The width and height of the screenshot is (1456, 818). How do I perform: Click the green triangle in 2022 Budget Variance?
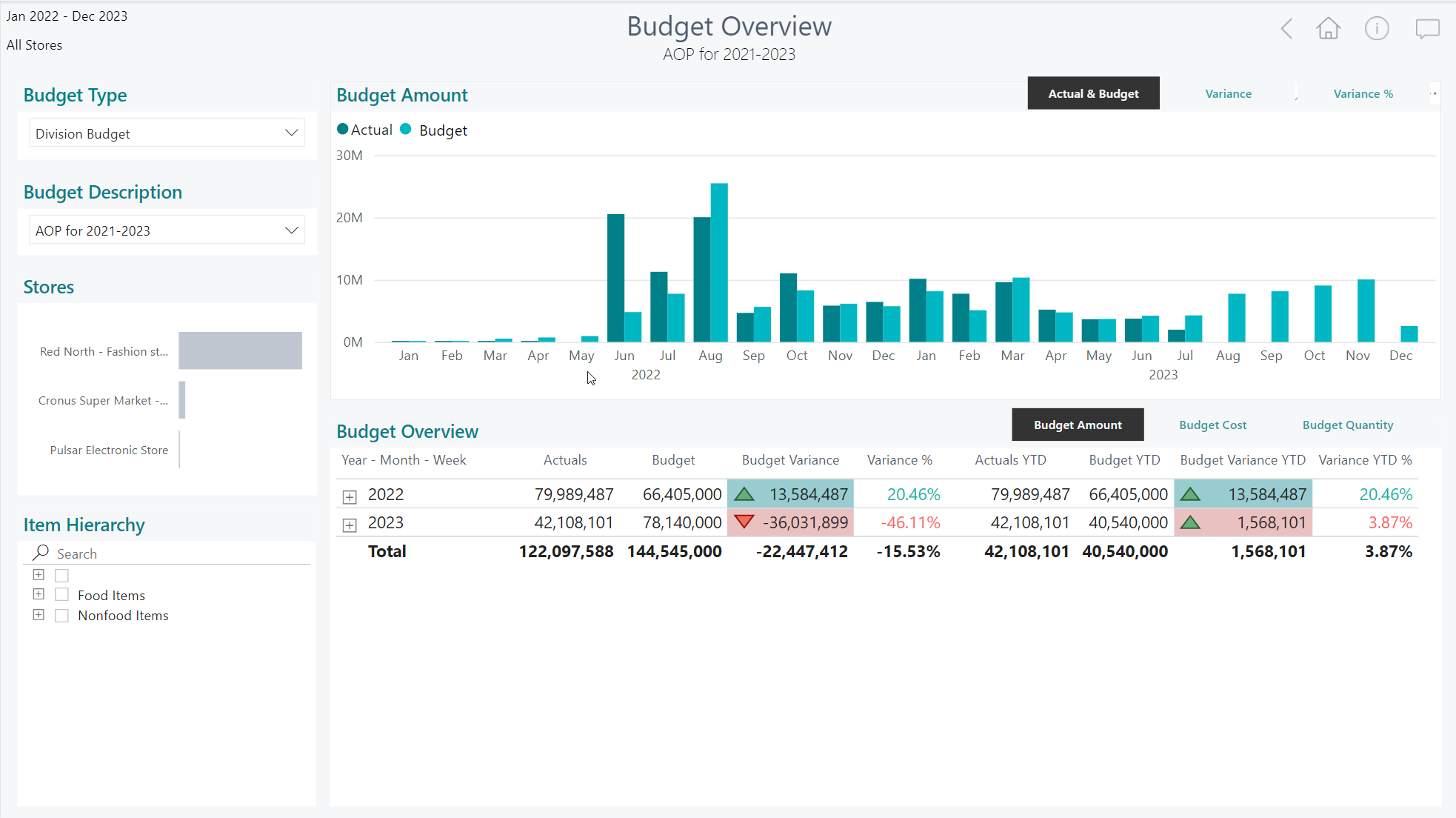(744, 494)
